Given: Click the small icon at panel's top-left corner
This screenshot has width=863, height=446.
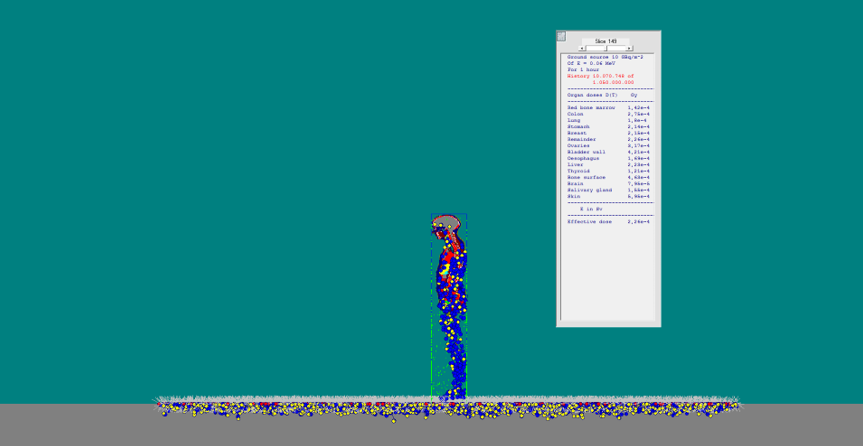Looking at the screenshot, I should coord(561,36).
